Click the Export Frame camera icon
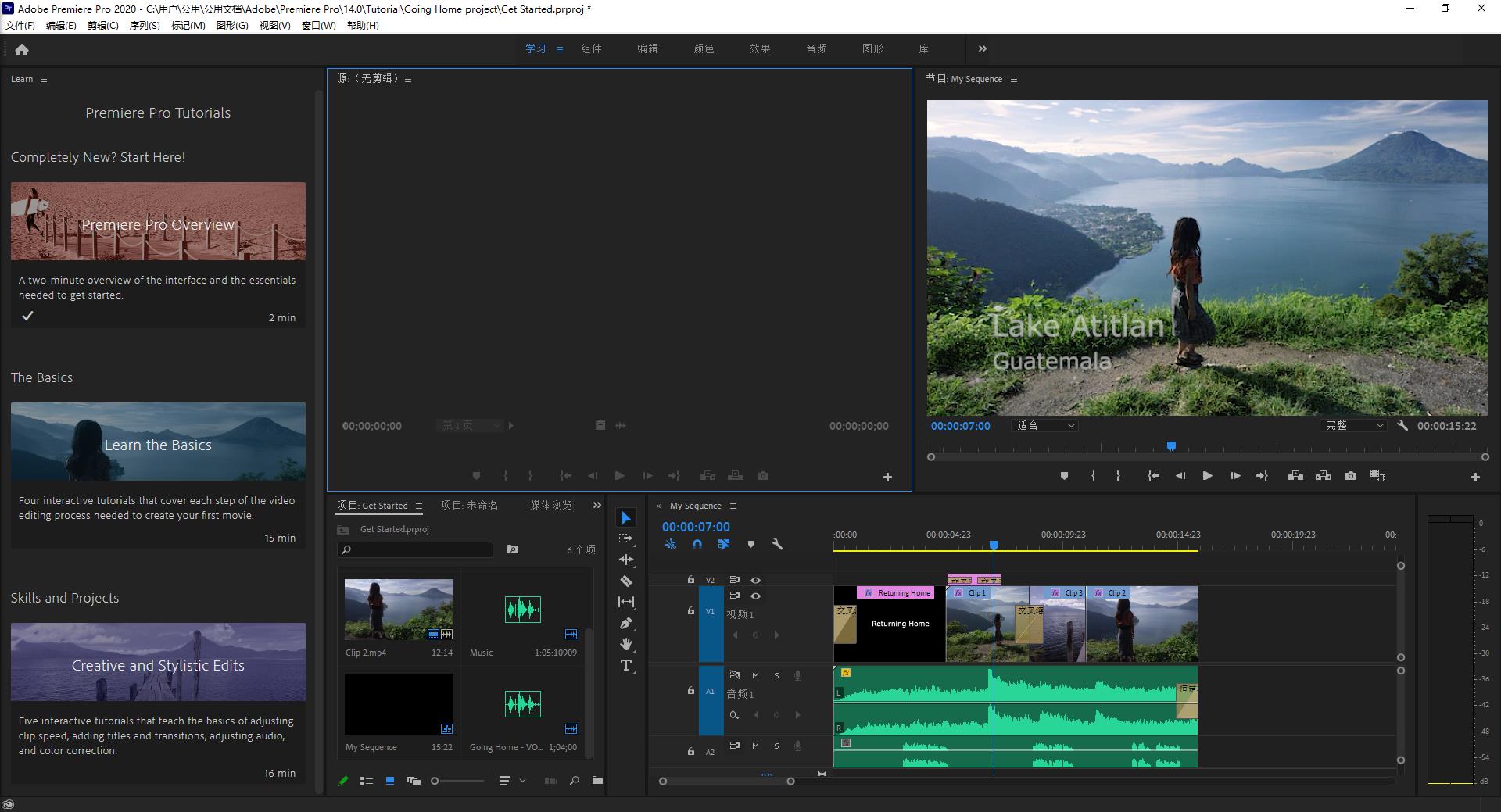This screenshot has height=812, width=1501. pyautogui.click(x=1350, y=475)
